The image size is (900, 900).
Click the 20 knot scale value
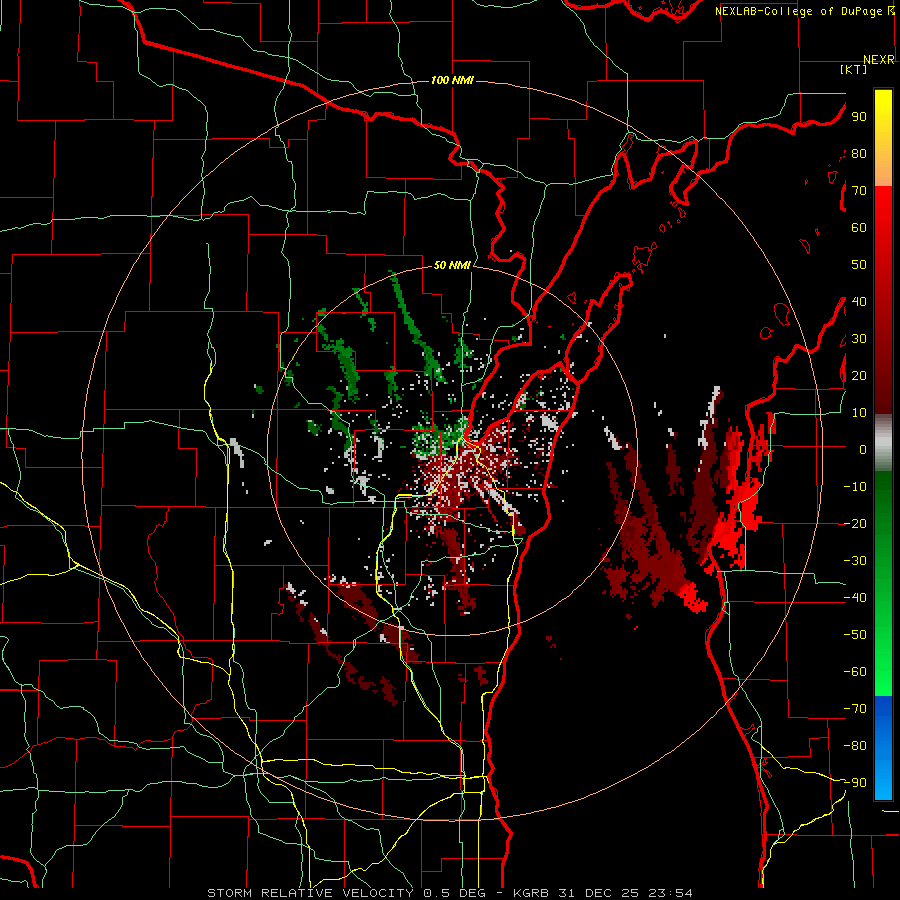coord(859,376)
